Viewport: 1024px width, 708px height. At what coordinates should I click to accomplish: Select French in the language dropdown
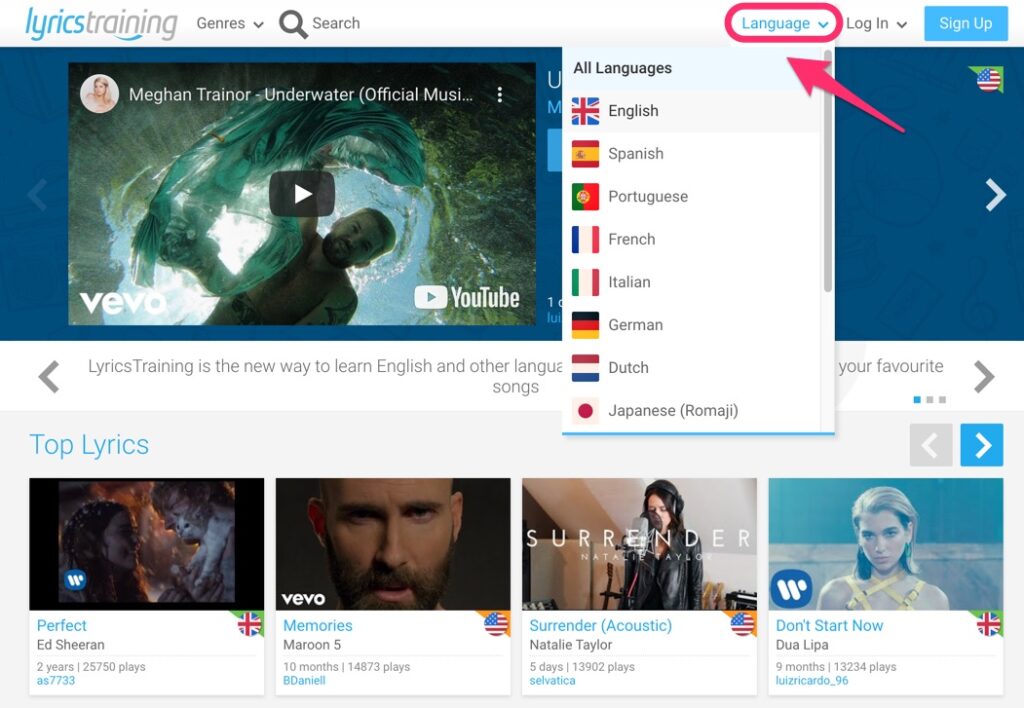(x=631, y=239)
